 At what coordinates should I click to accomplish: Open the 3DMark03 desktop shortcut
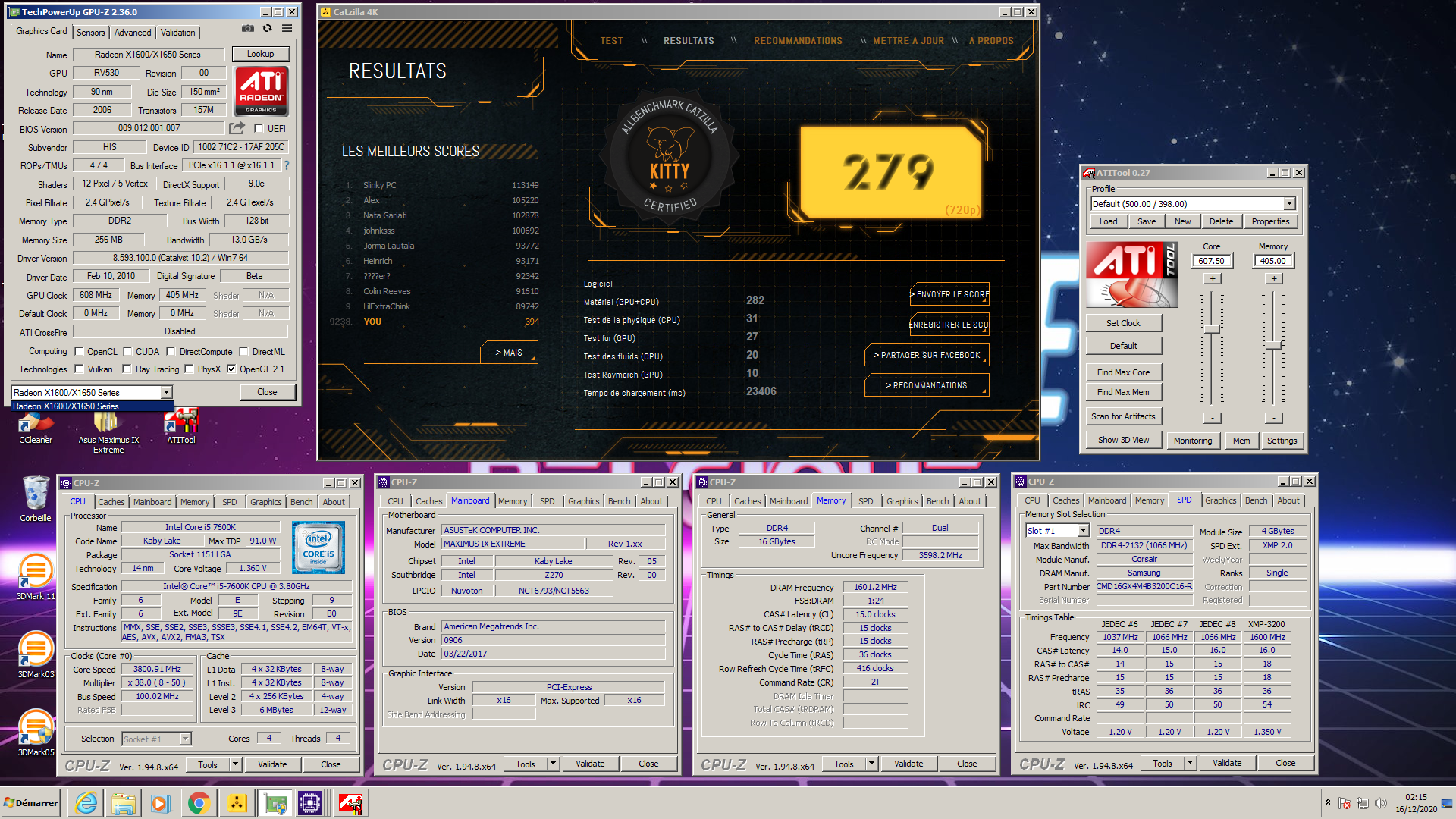pyautogui.click(x=36, y=655)
